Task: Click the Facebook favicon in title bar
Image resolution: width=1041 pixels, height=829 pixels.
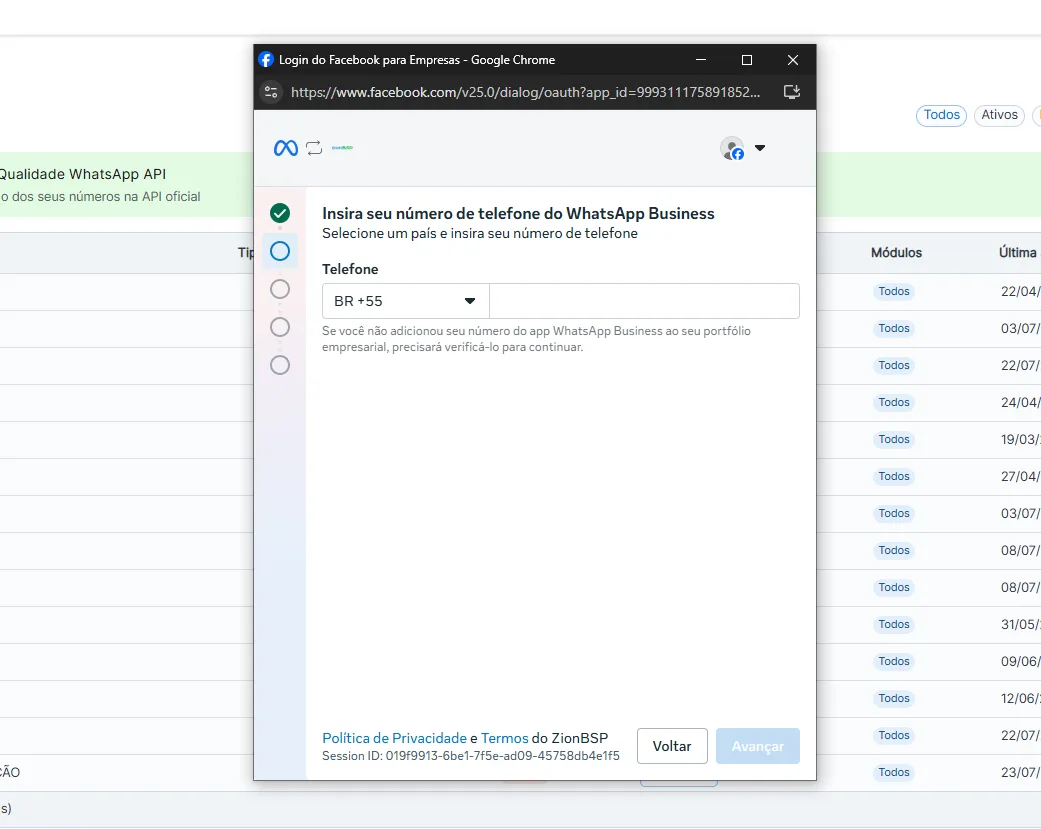Action: tap(266, 60)
